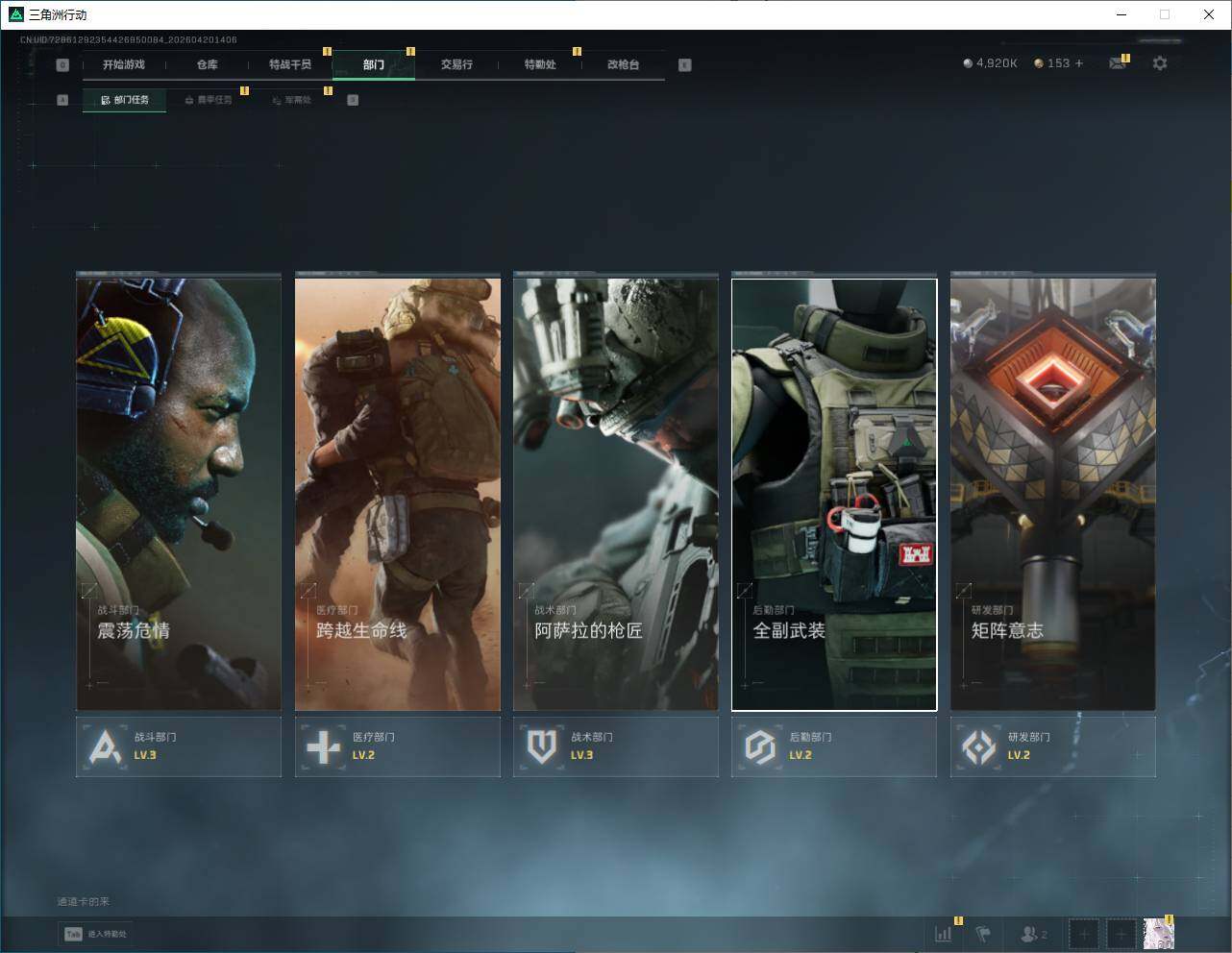Open the 震荡危情 mission card
This screenshot has height=953, width=1232.
tap(179, 494)
